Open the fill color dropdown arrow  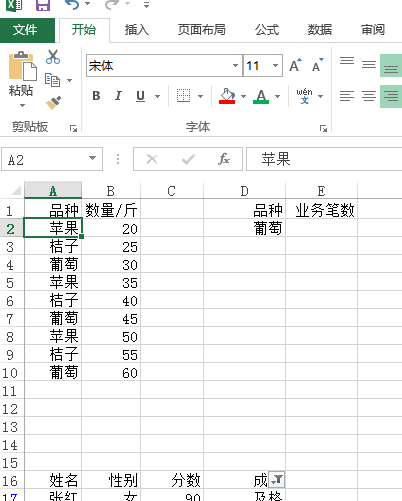[243, 96]
